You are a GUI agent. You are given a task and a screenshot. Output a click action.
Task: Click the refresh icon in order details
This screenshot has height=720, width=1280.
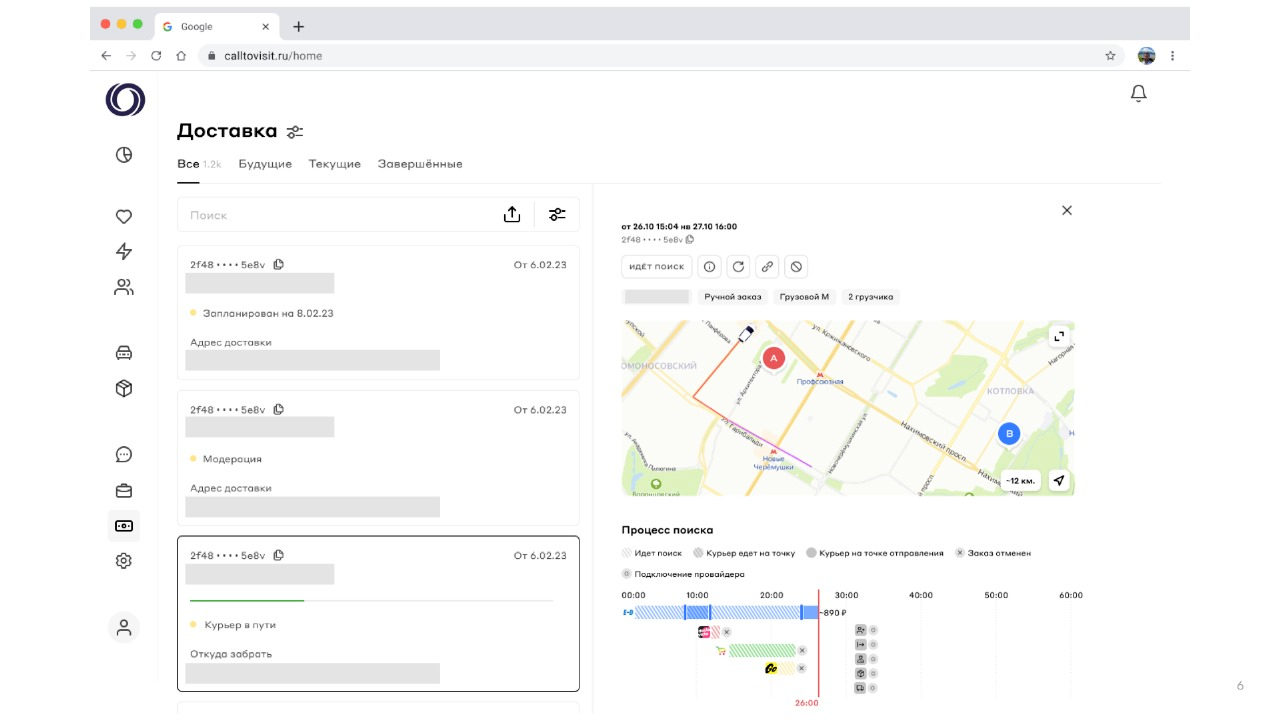(738, 267)
